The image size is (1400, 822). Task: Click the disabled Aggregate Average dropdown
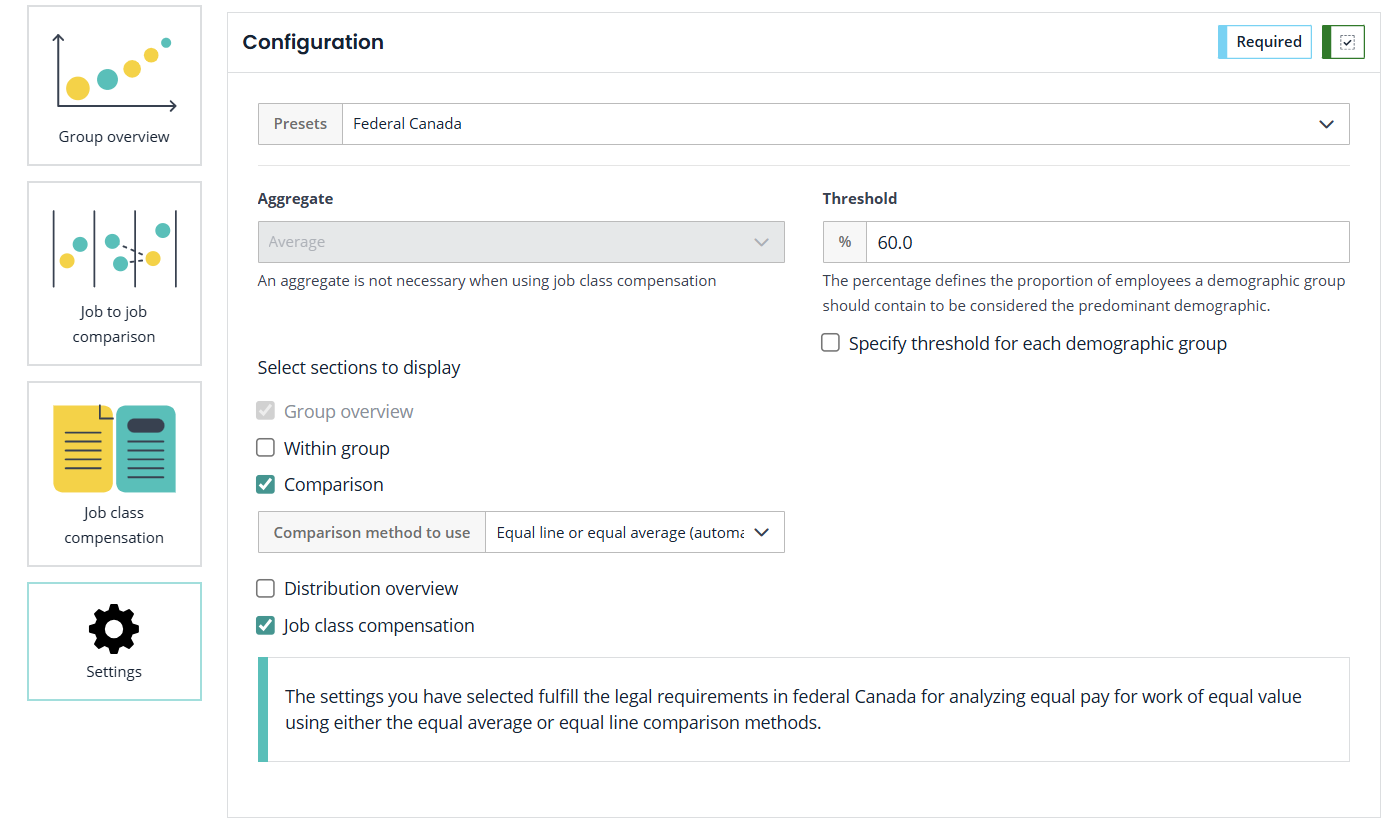(520, 242)
